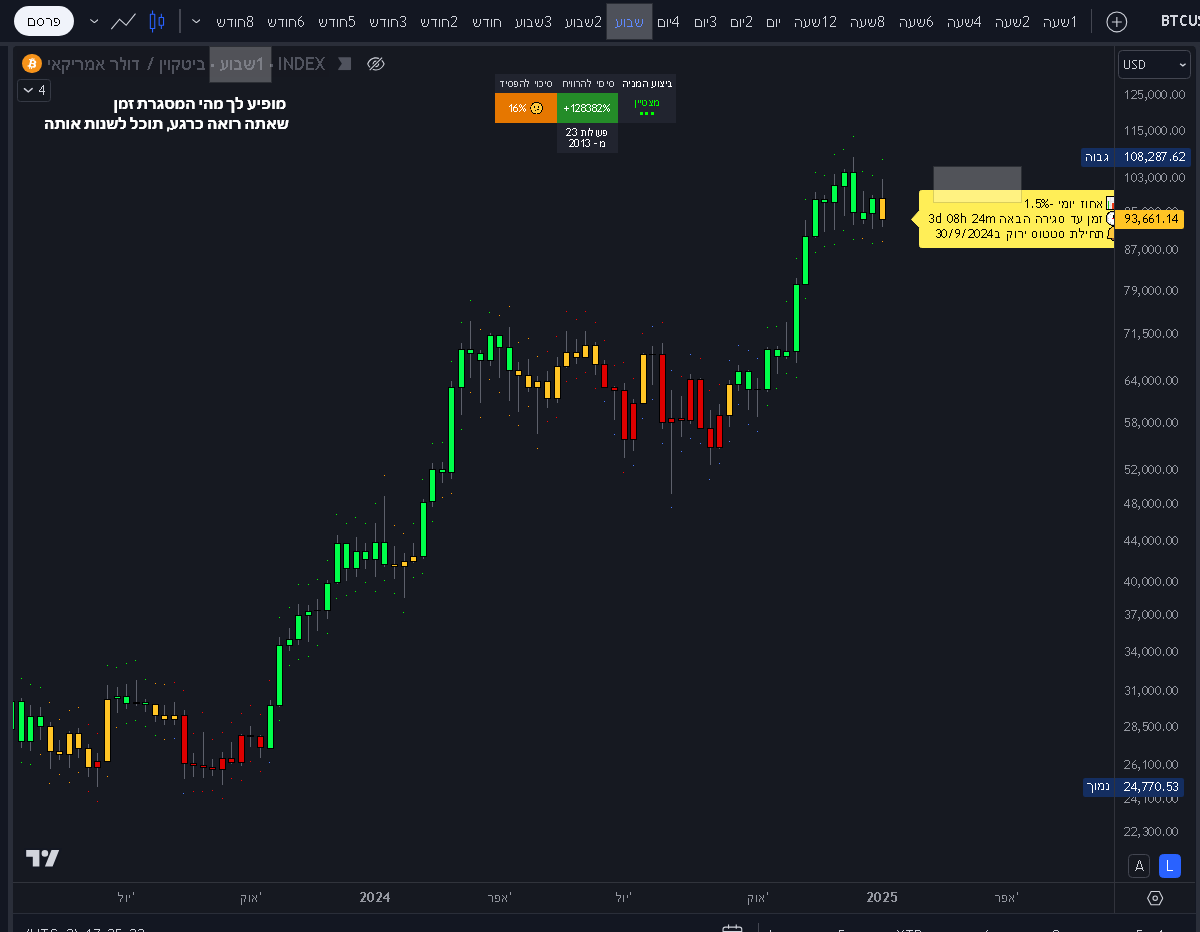Click the orange Bitcoin symbol icon
This screenshot has width=1200, height=932.
point(31,64)
